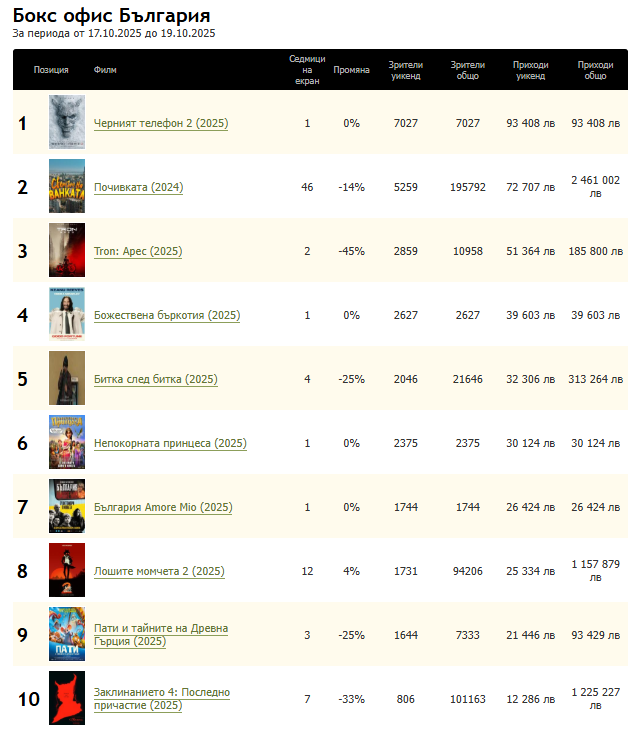Screen dimensions: 634x730
Task: Open Непокорната принцеса (2025) link
Action: (170, 444)
